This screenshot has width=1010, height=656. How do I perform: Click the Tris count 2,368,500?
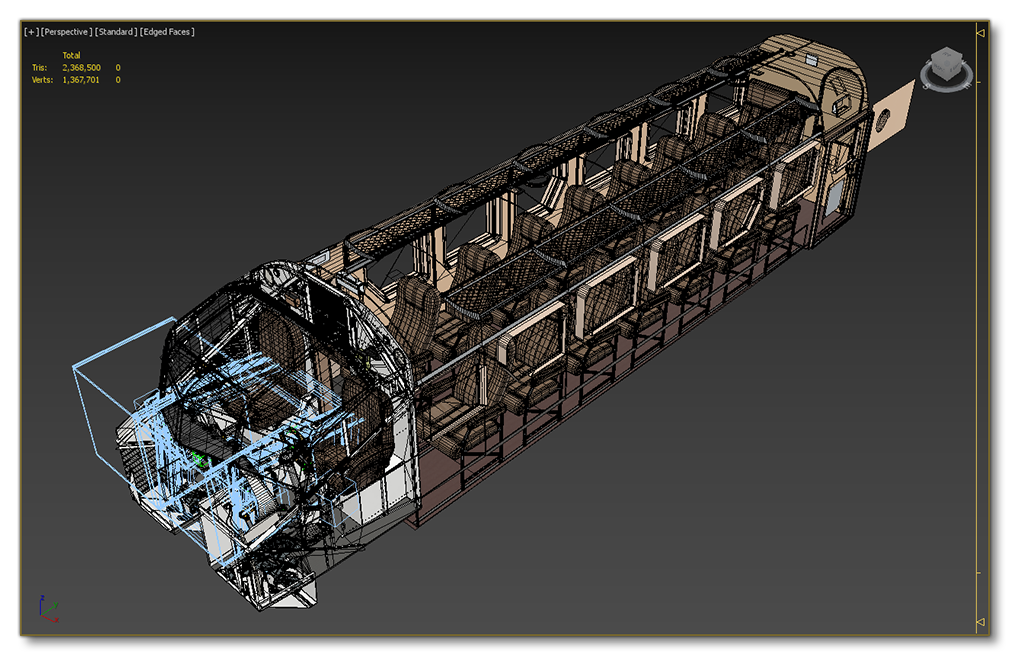81,67
